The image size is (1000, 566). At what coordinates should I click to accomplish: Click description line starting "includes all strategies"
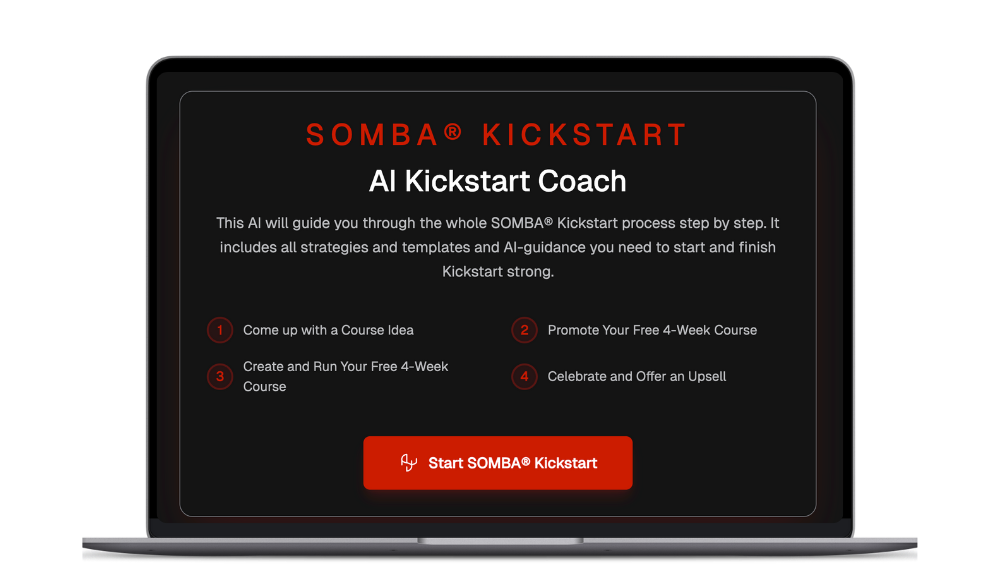pyautogui.click(x=497, y=247)
